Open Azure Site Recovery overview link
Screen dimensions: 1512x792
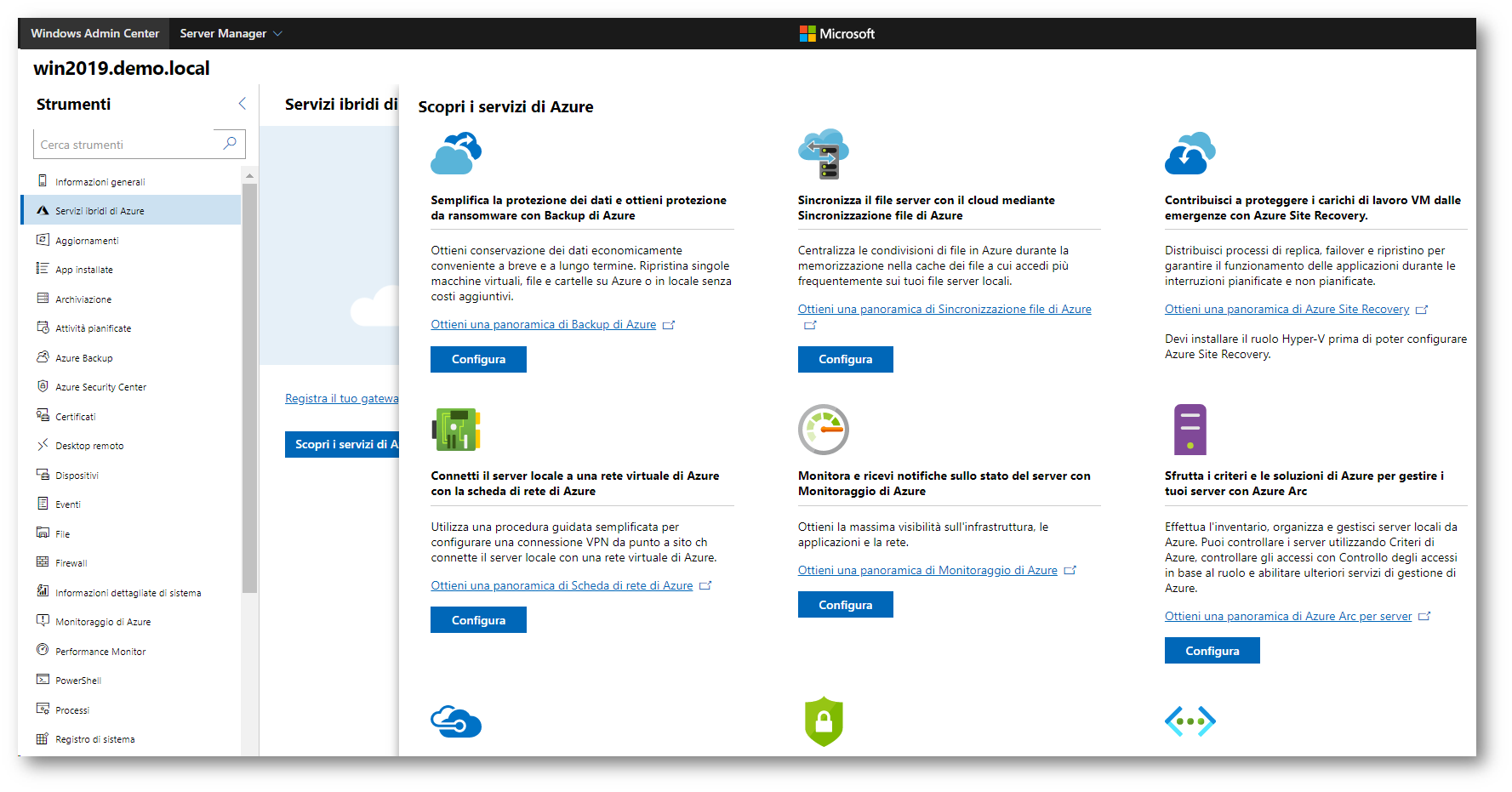click(x=1287, y=309)
